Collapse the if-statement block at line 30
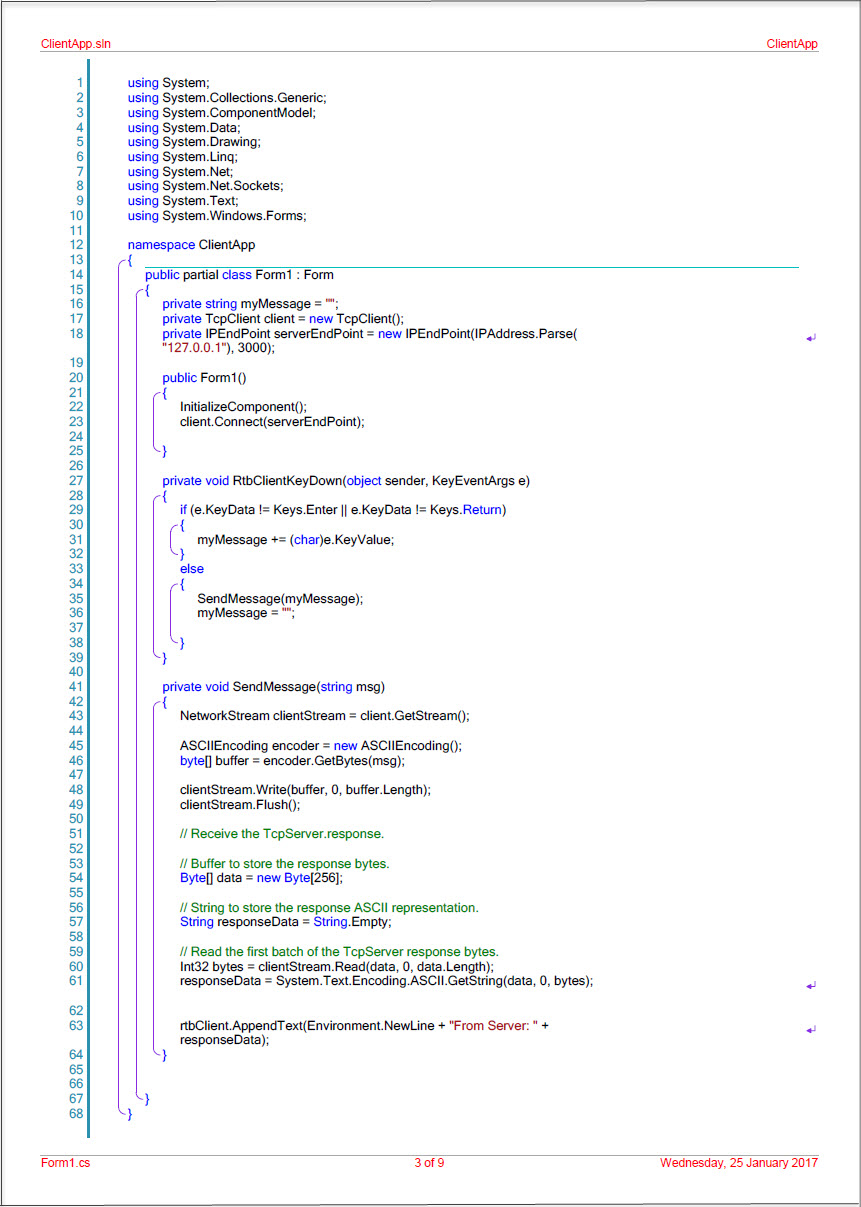This screenshot has width=861, height=1207. tap(180, 524)
